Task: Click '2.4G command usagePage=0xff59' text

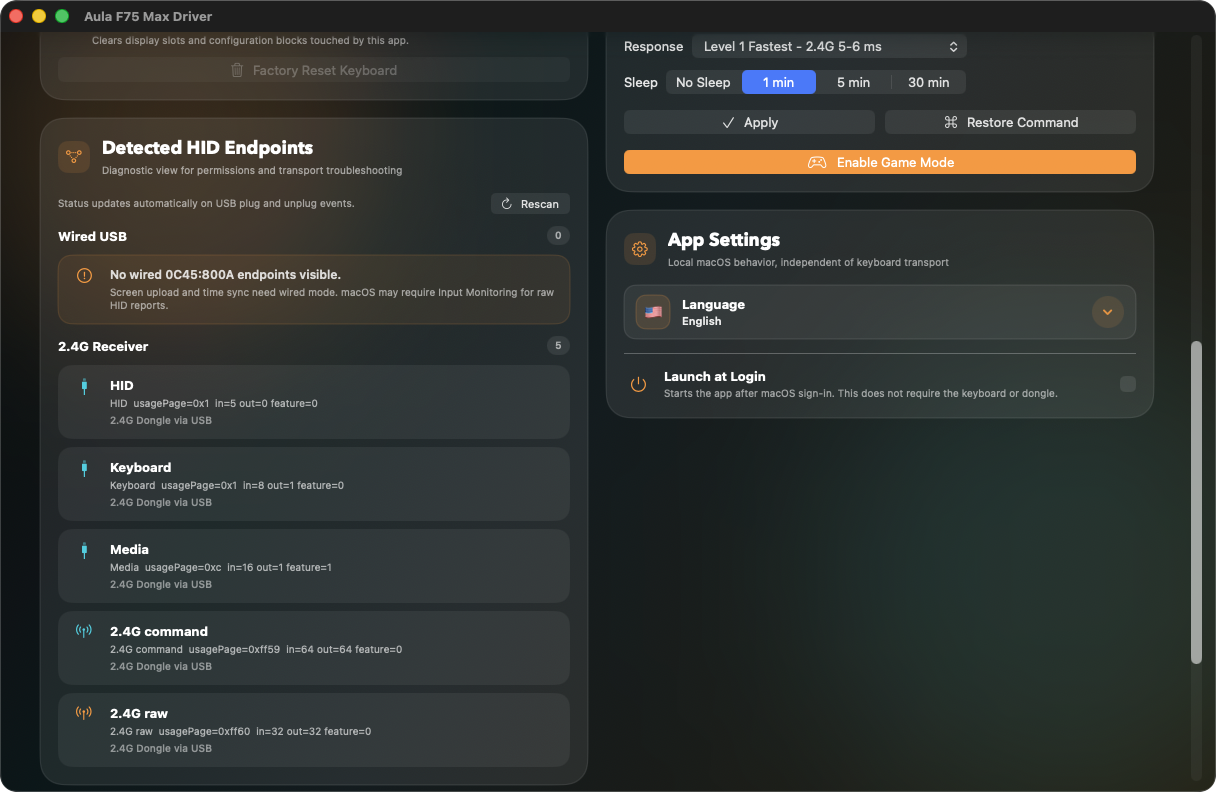Action: tap(256, 649)
